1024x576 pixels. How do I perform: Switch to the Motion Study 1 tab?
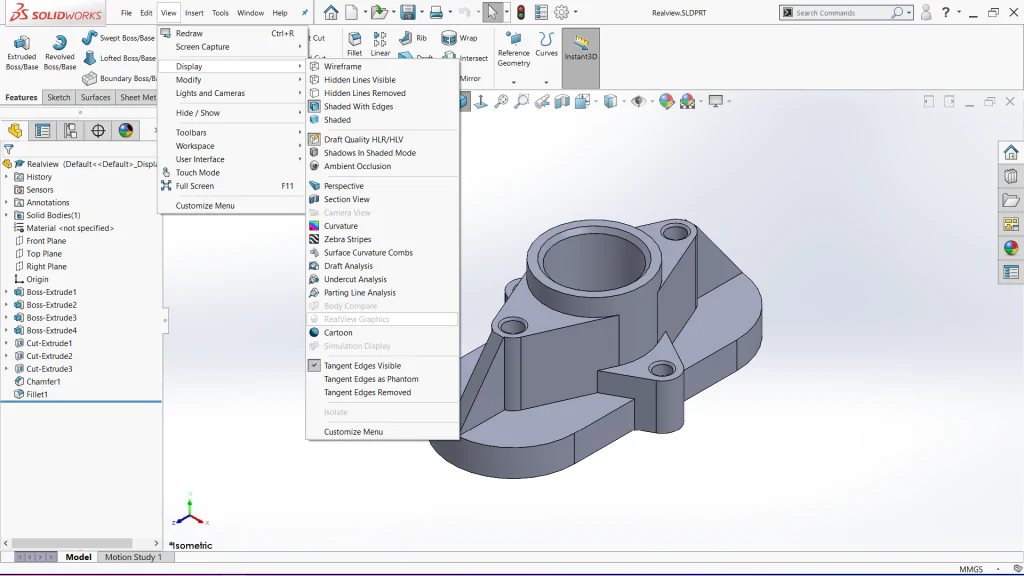click(x=133, y=557)
